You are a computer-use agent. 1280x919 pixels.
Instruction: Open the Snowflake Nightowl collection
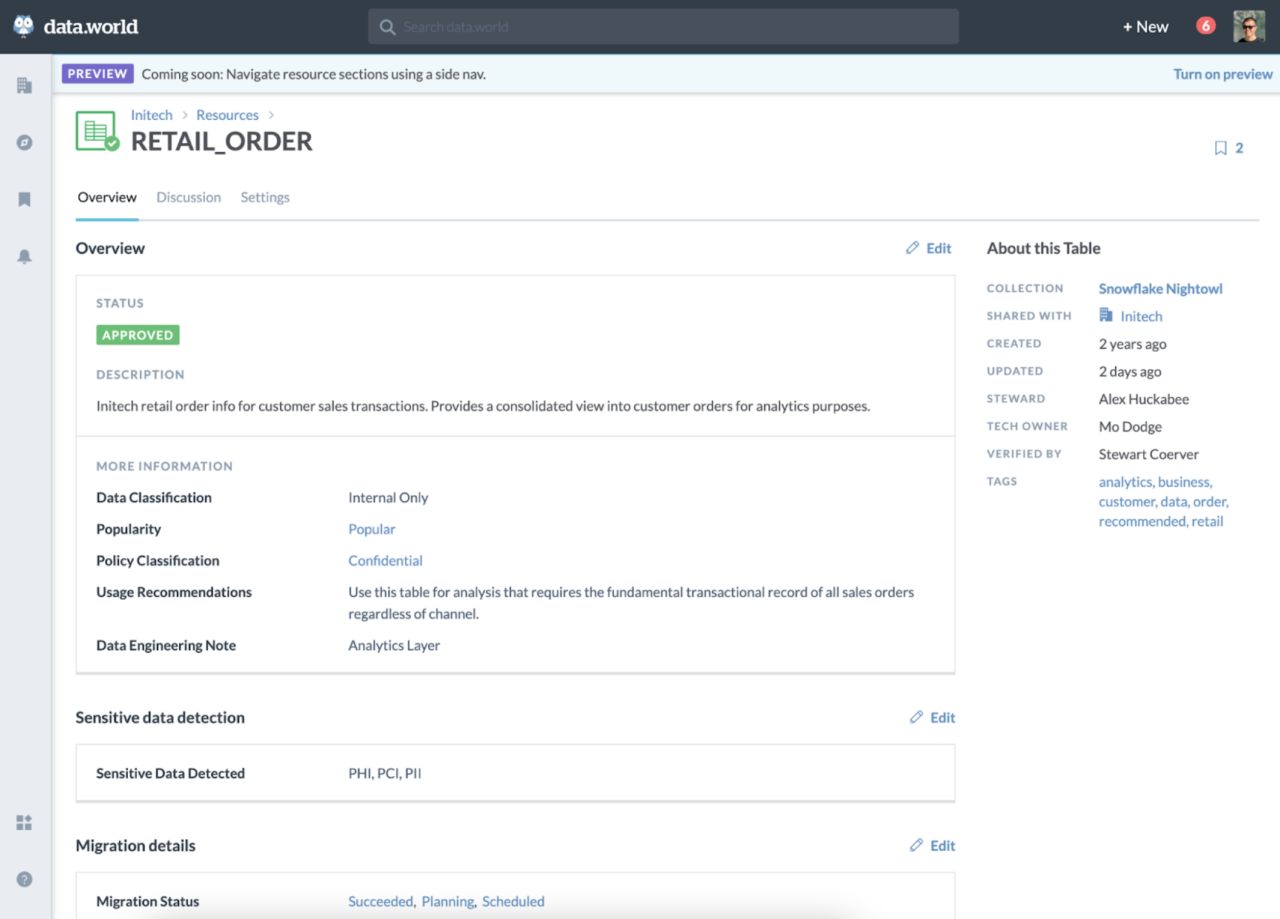coord(1161,288)
